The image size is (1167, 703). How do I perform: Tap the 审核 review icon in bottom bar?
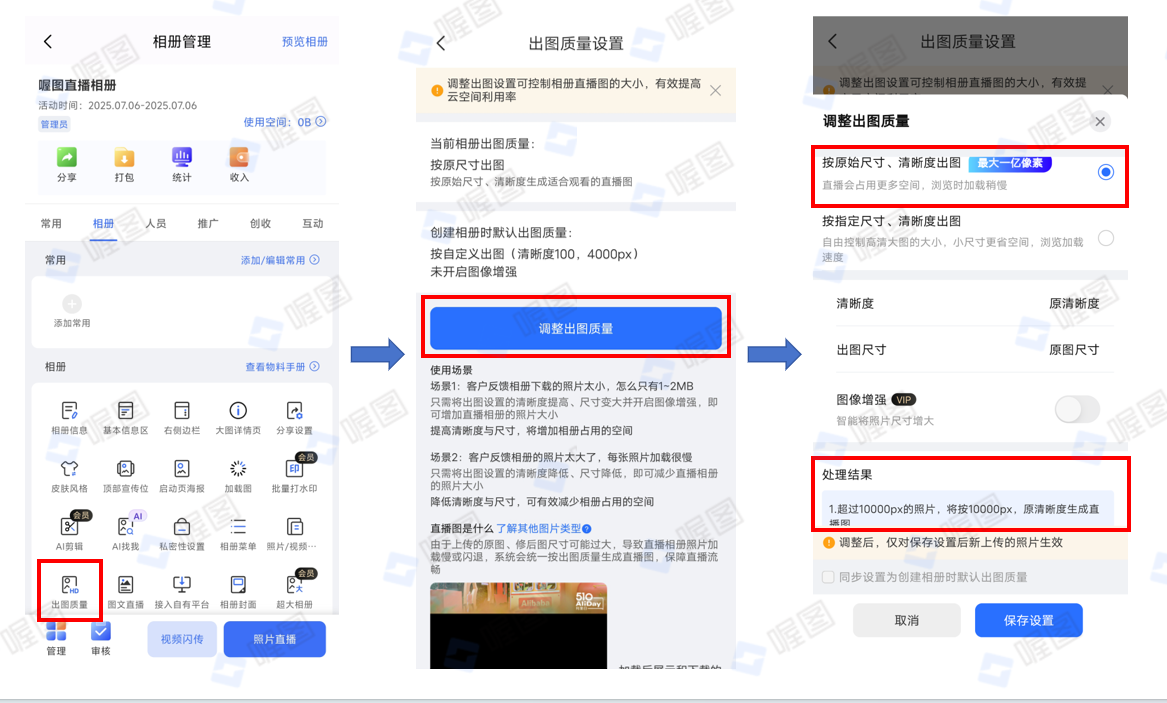100,632
